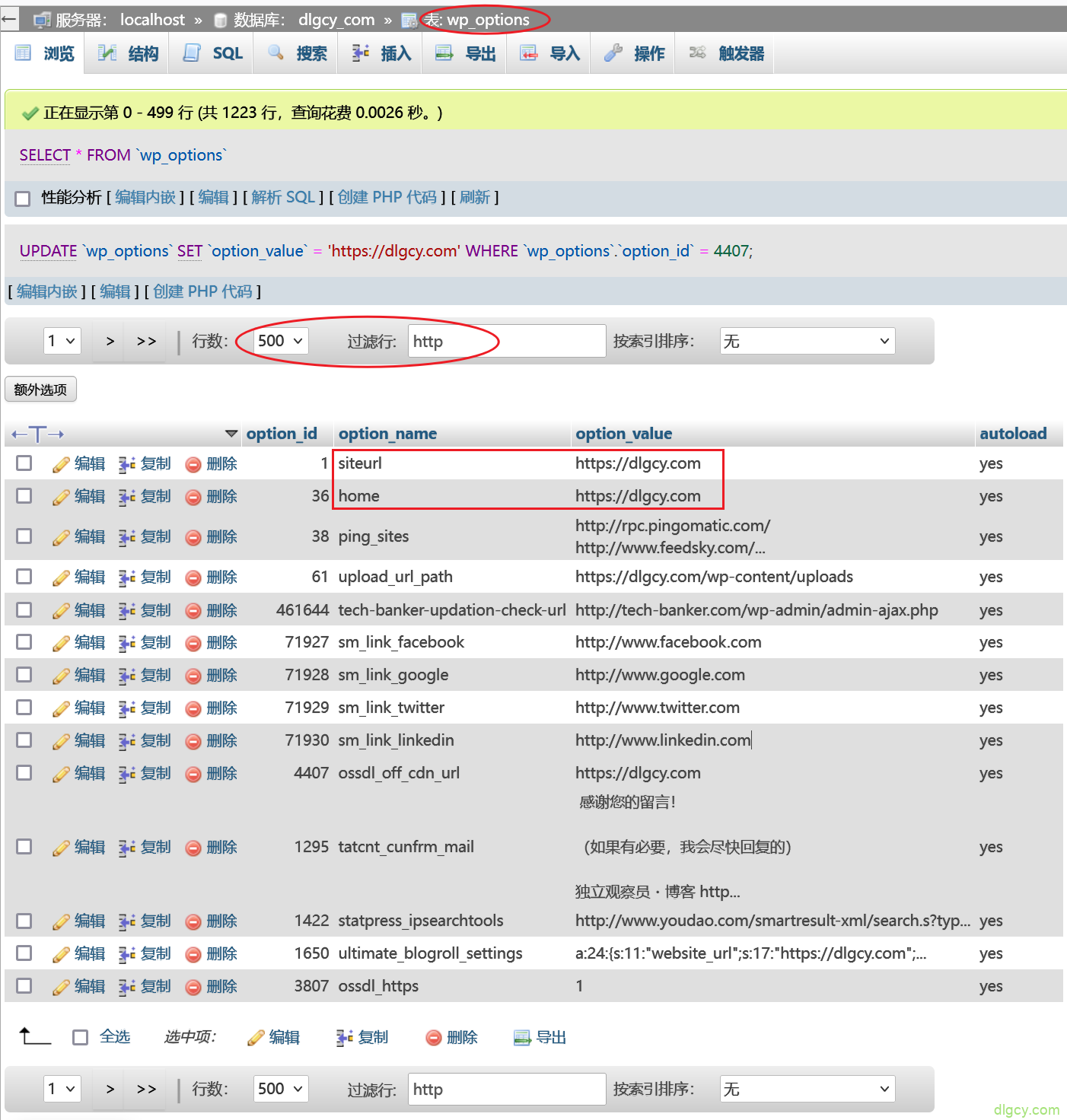Click pencil edit icon for siteurl row

[x=61, y=464]
